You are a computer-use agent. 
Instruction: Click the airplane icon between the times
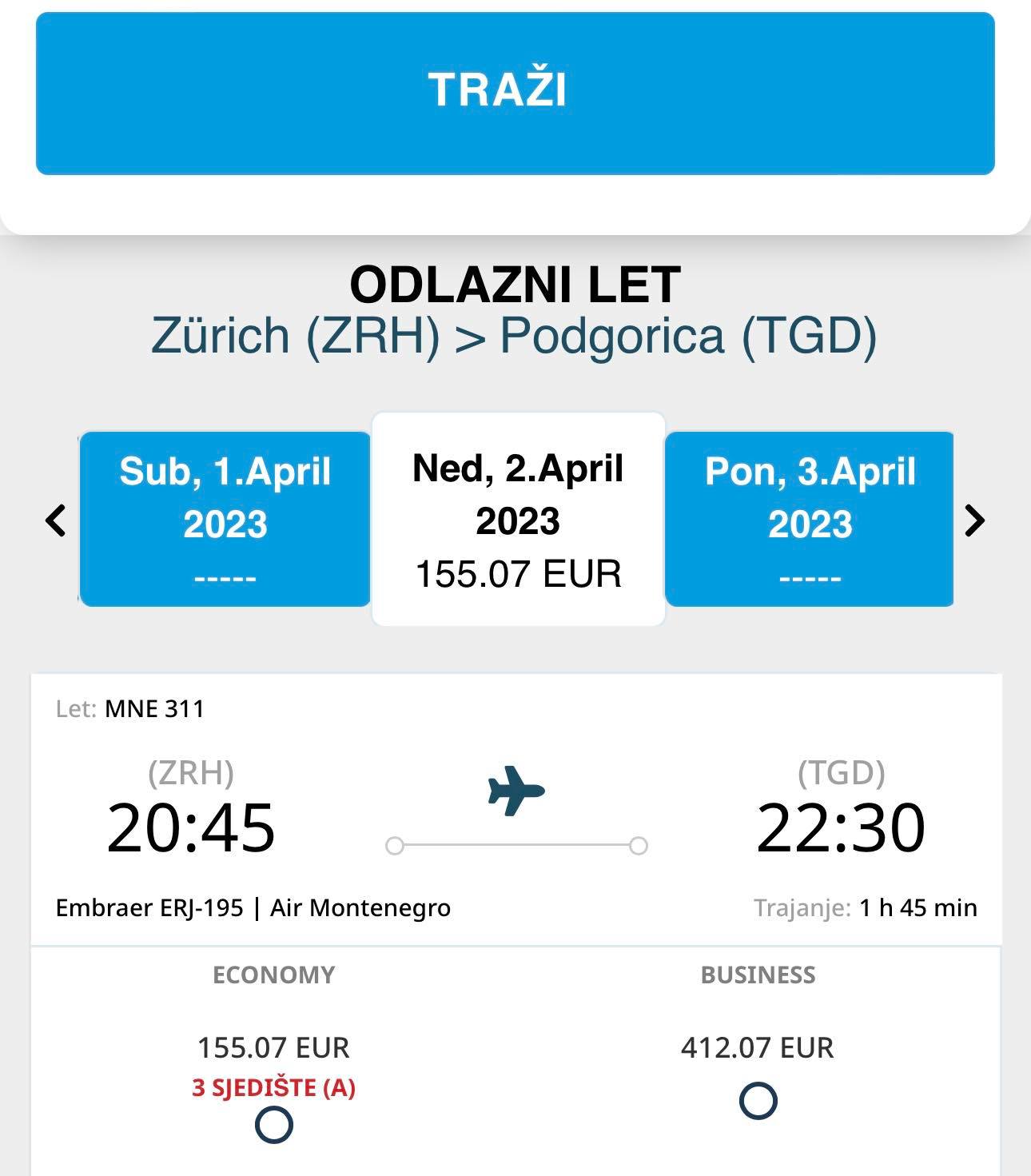point(516,791)
